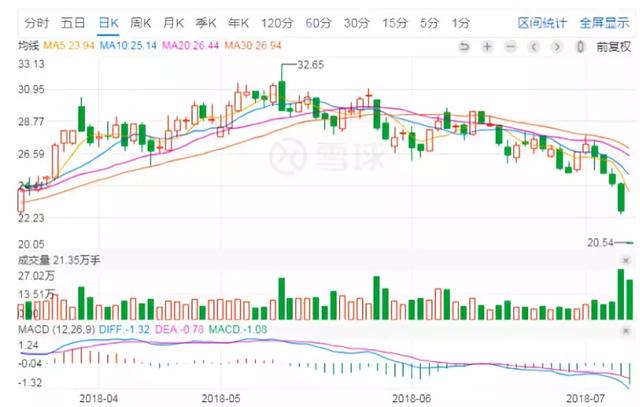
Task: Zoom in the chart with the plus icon
Action: pos(487,47)
